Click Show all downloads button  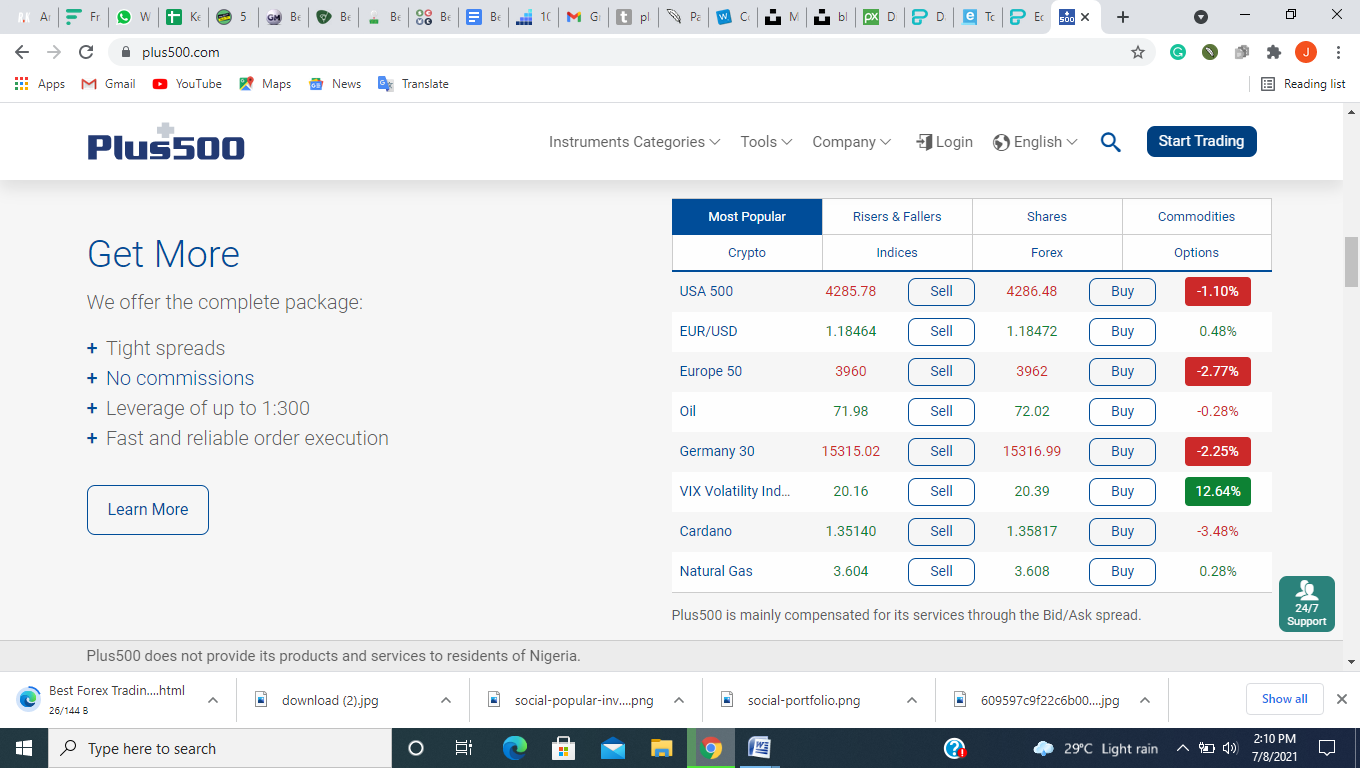click(1284, 699)
